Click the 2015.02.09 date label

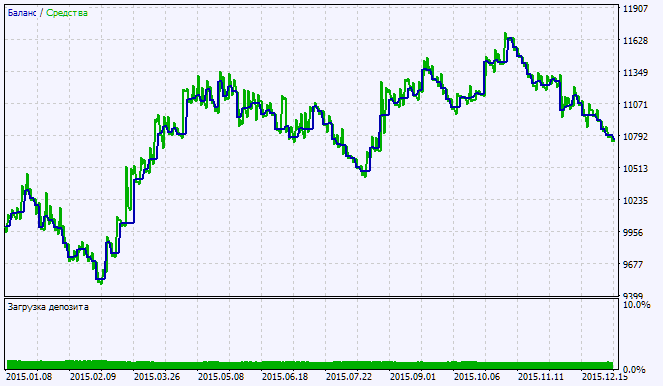(93, 377)
